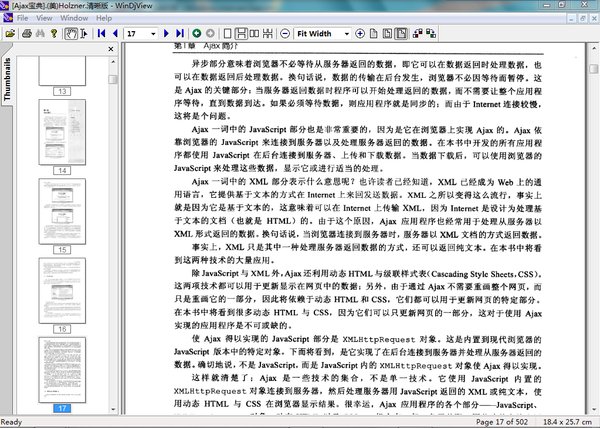Click the thumbnail panel scroll down arrow

coord(113,409)
